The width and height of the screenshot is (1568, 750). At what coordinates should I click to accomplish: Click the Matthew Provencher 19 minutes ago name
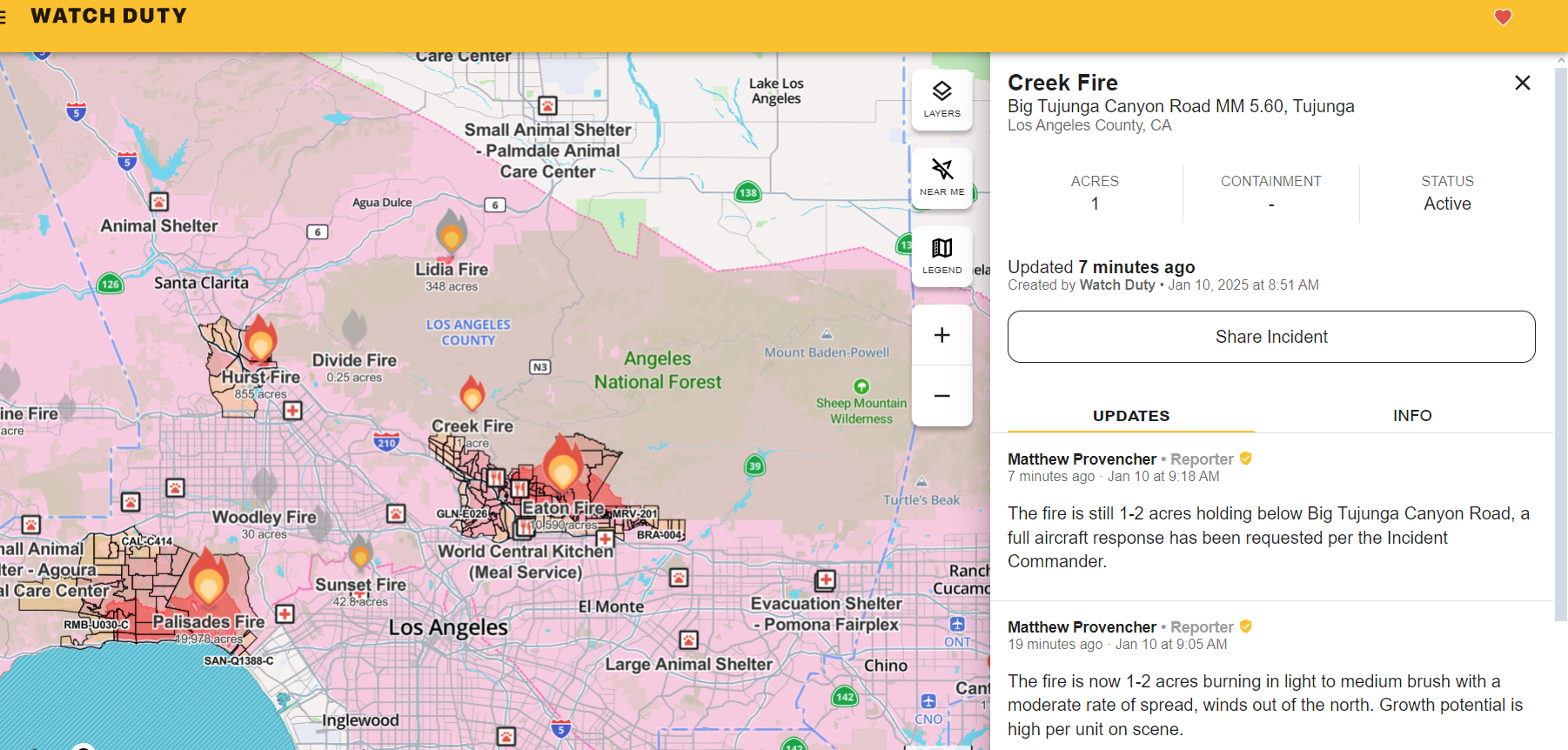coord(1082,626)
